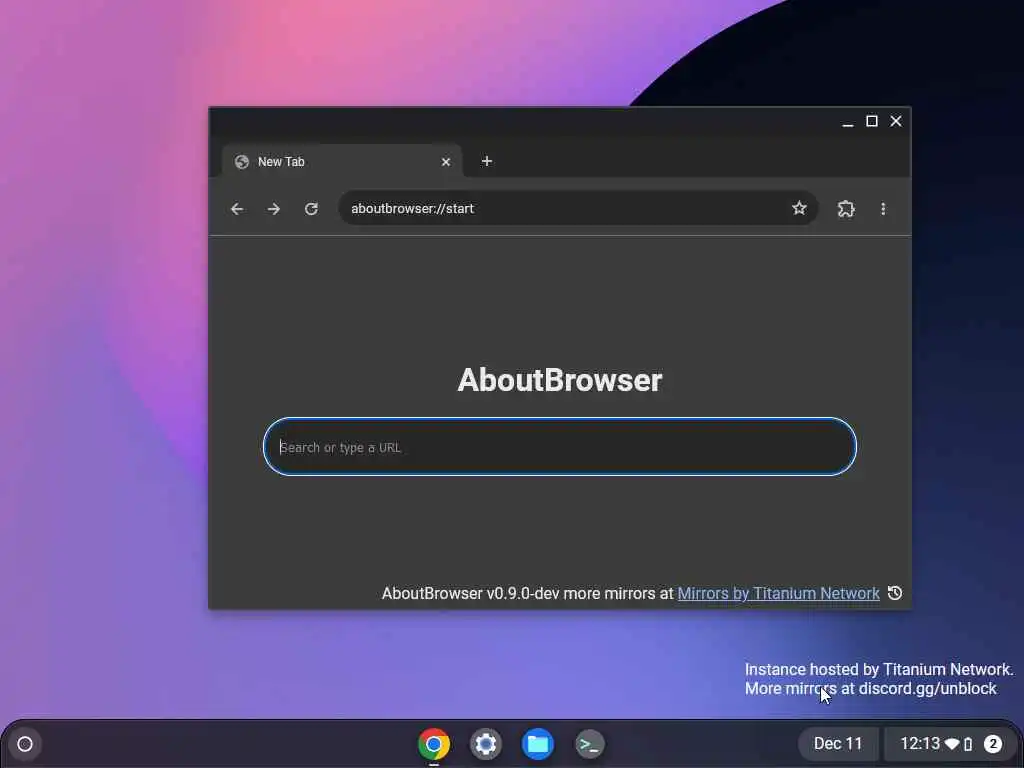Image resolution: width=1024 pixels, height=768 pixels.
Task: Open the Dec 11 calendar button
Action: point(838,744)
